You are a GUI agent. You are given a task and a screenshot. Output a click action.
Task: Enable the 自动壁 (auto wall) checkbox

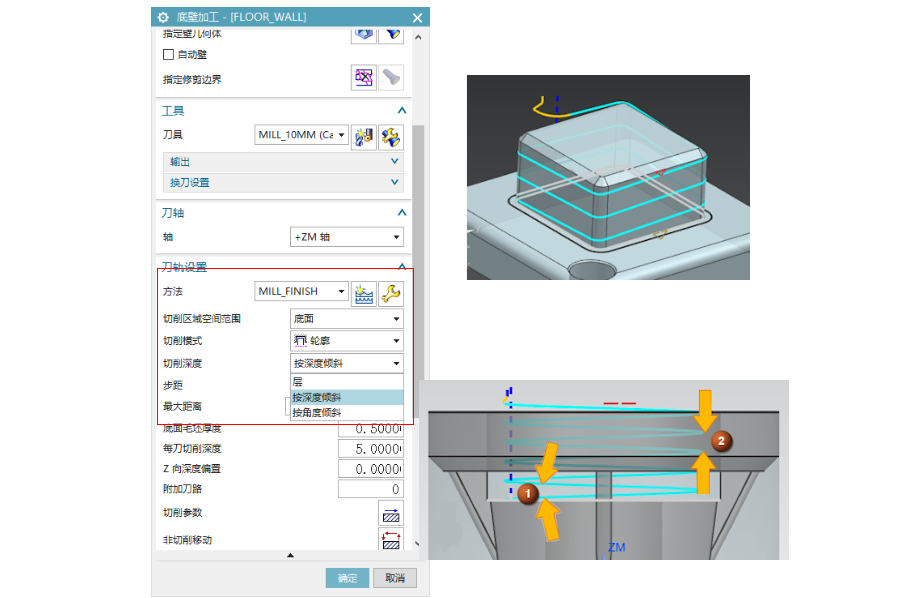tap(168, 54)
